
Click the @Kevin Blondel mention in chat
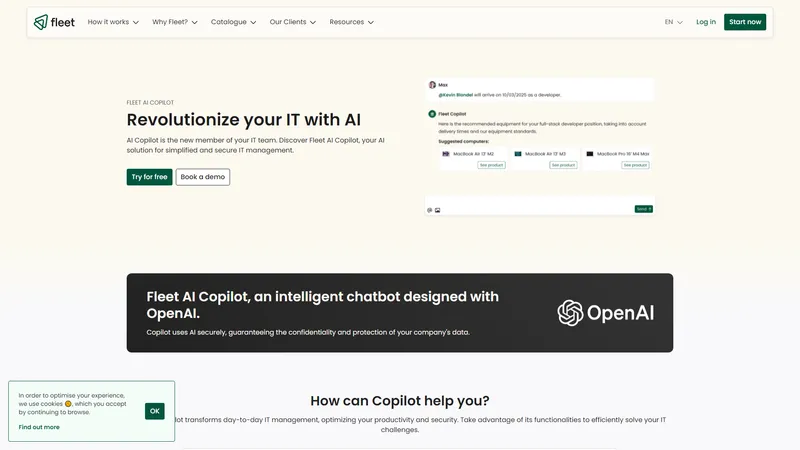456,95
